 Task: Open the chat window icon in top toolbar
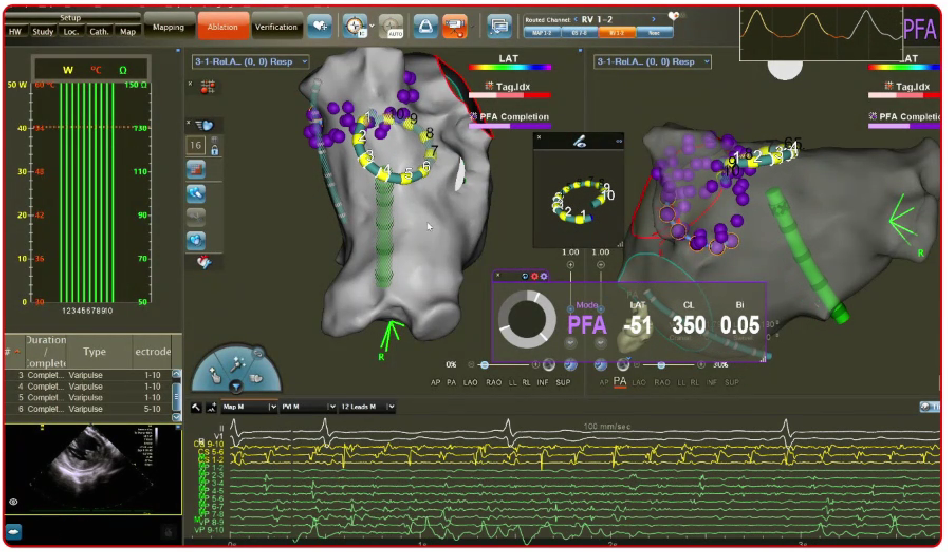tap(499, 25)
